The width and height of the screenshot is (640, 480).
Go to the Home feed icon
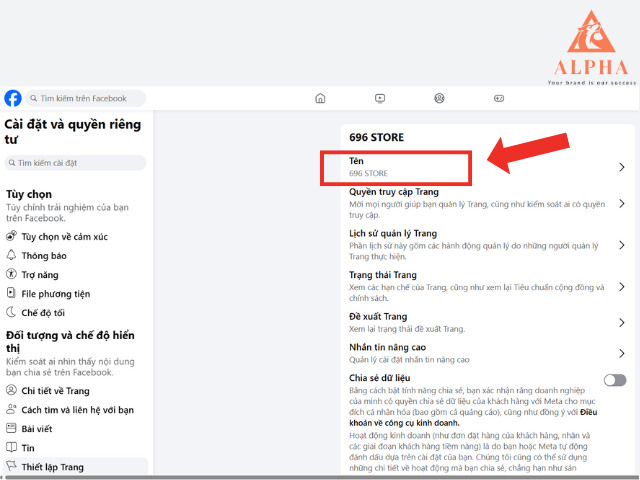320,98
